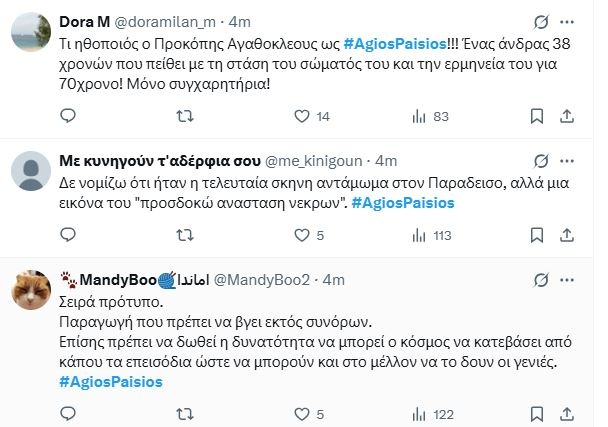Image resolution: width=608 pixels, height=427 pixels.
Task: Click the Grok icon on Dora M's tweet
Action: pyautogui.click(x=541, y=21)
